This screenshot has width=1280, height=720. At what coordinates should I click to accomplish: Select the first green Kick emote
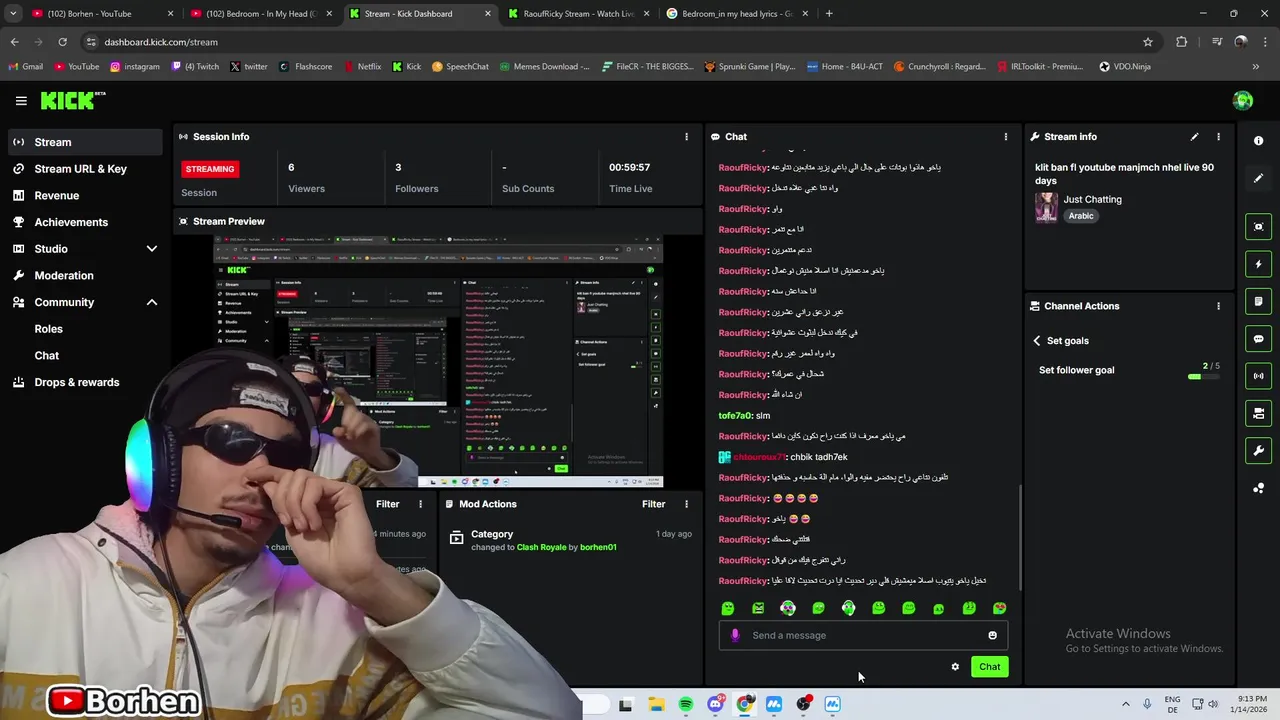pyautogui.click(x=728, y=608)
